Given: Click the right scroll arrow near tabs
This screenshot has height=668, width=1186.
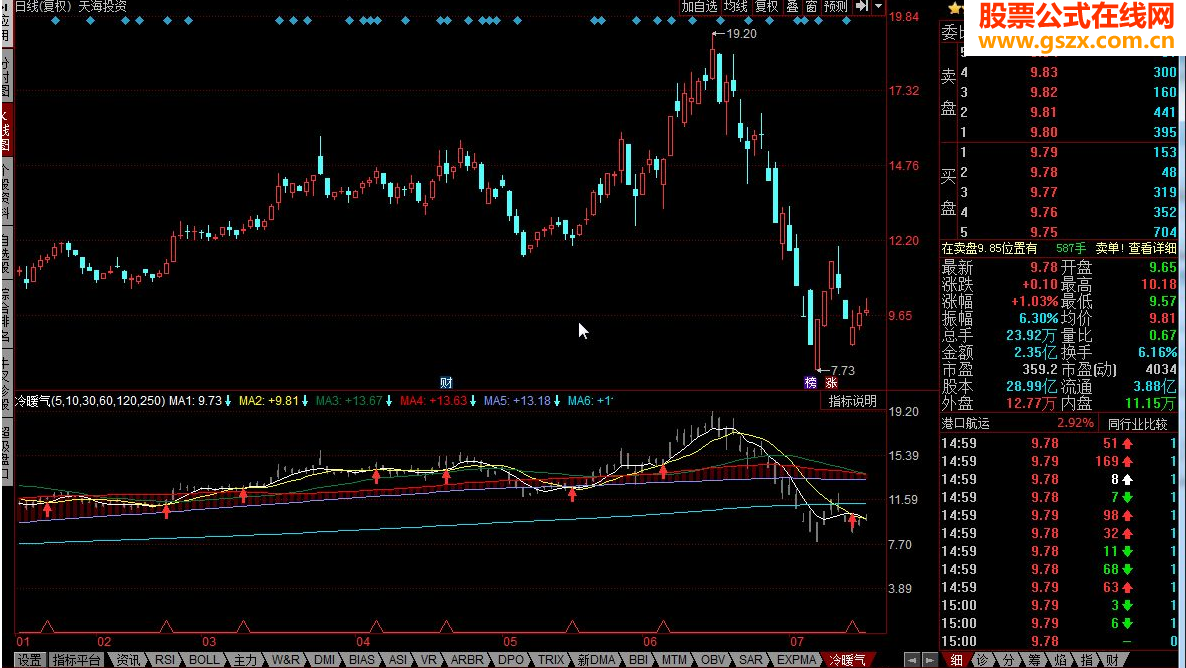Looking at the screenshot, I should tap(930, 660).
